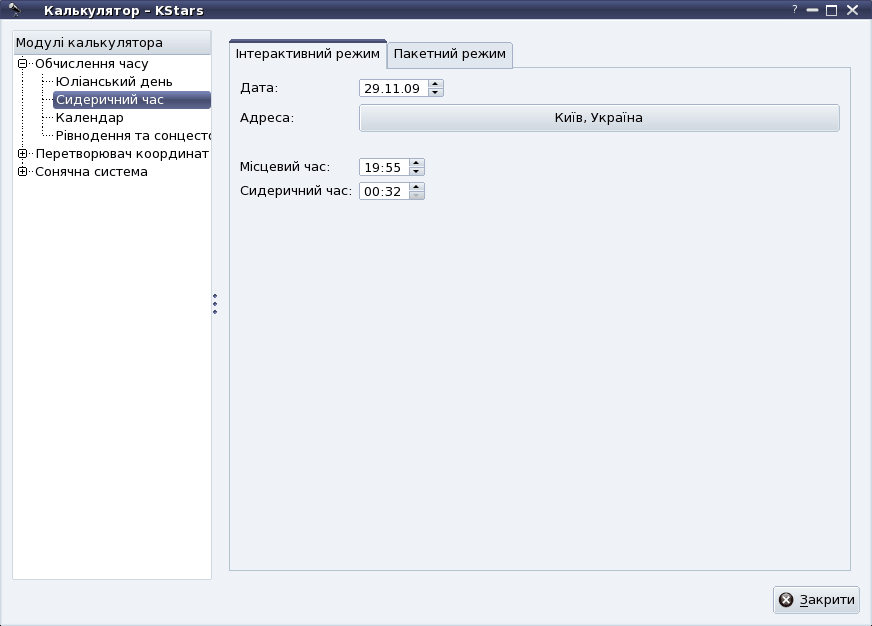Click the Сидеричний час time field
Screen dimensions: 872x626
pos(383,192)
